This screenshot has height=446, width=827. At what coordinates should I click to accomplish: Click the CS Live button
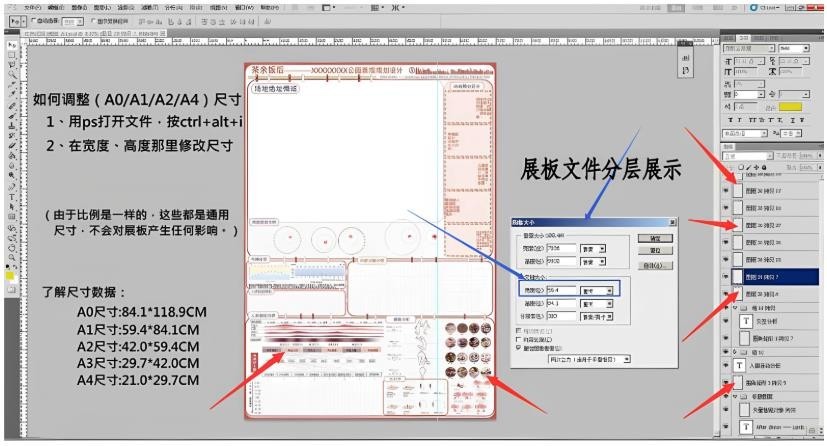[767, 7]
